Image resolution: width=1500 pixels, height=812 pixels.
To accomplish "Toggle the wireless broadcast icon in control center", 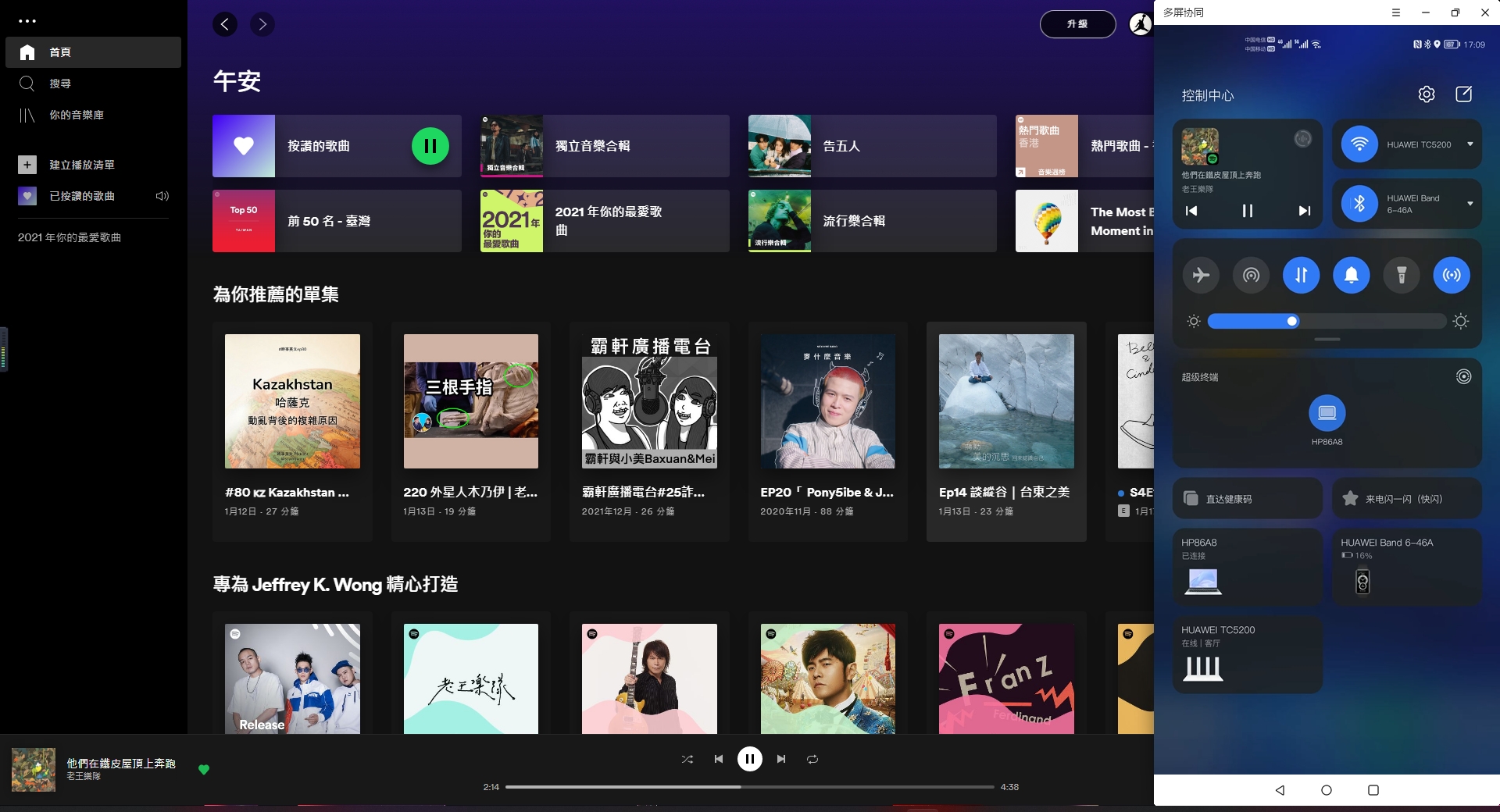I will point(1452,275).
